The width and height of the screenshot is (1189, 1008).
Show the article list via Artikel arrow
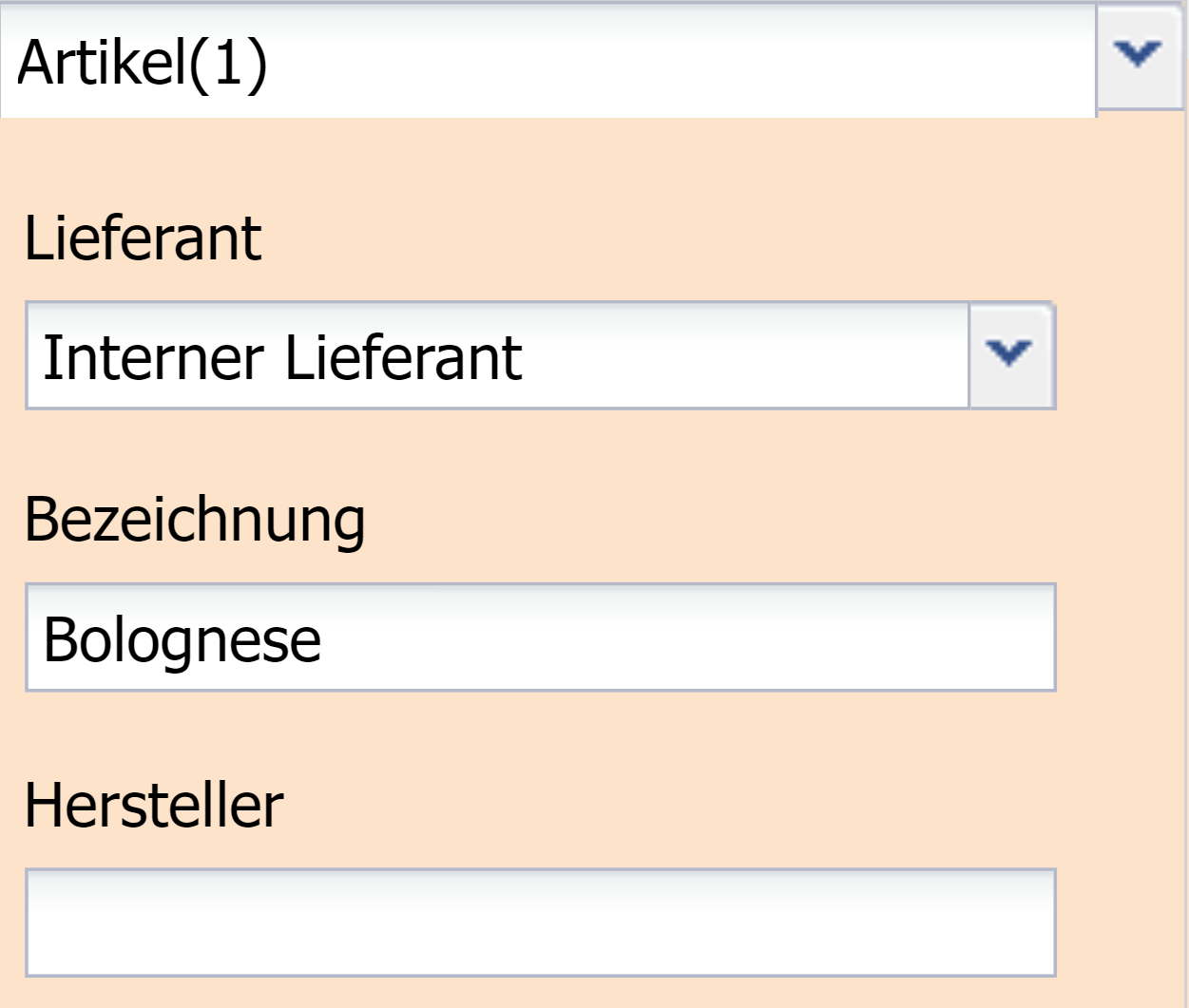pos(1139,57)
